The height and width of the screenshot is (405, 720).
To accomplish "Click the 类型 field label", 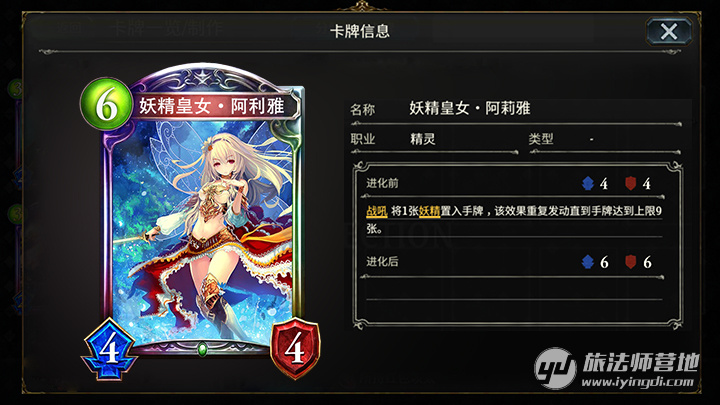I will coord(540,139).
